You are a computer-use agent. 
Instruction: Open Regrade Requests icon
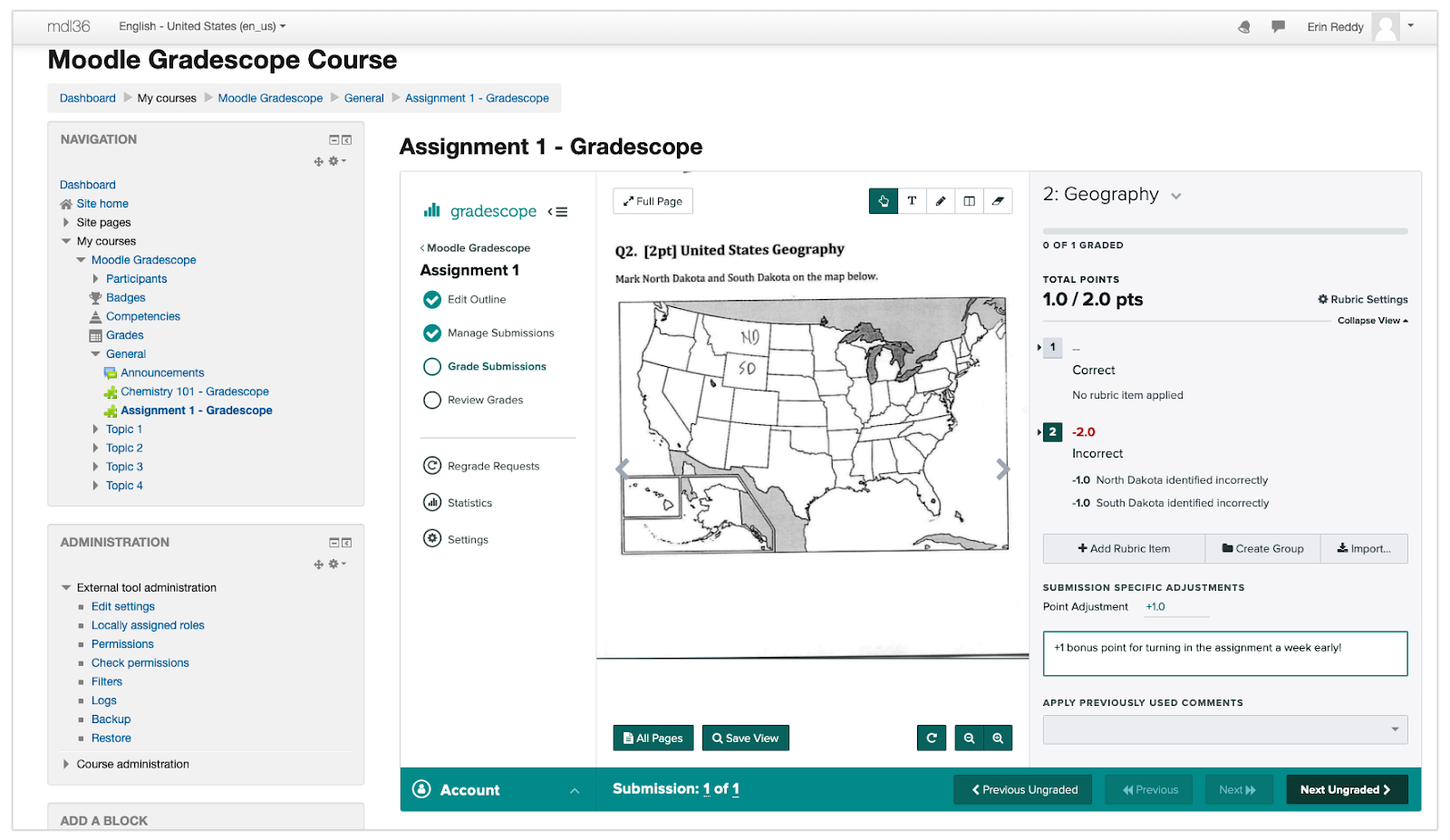click(x=432, y=466)
